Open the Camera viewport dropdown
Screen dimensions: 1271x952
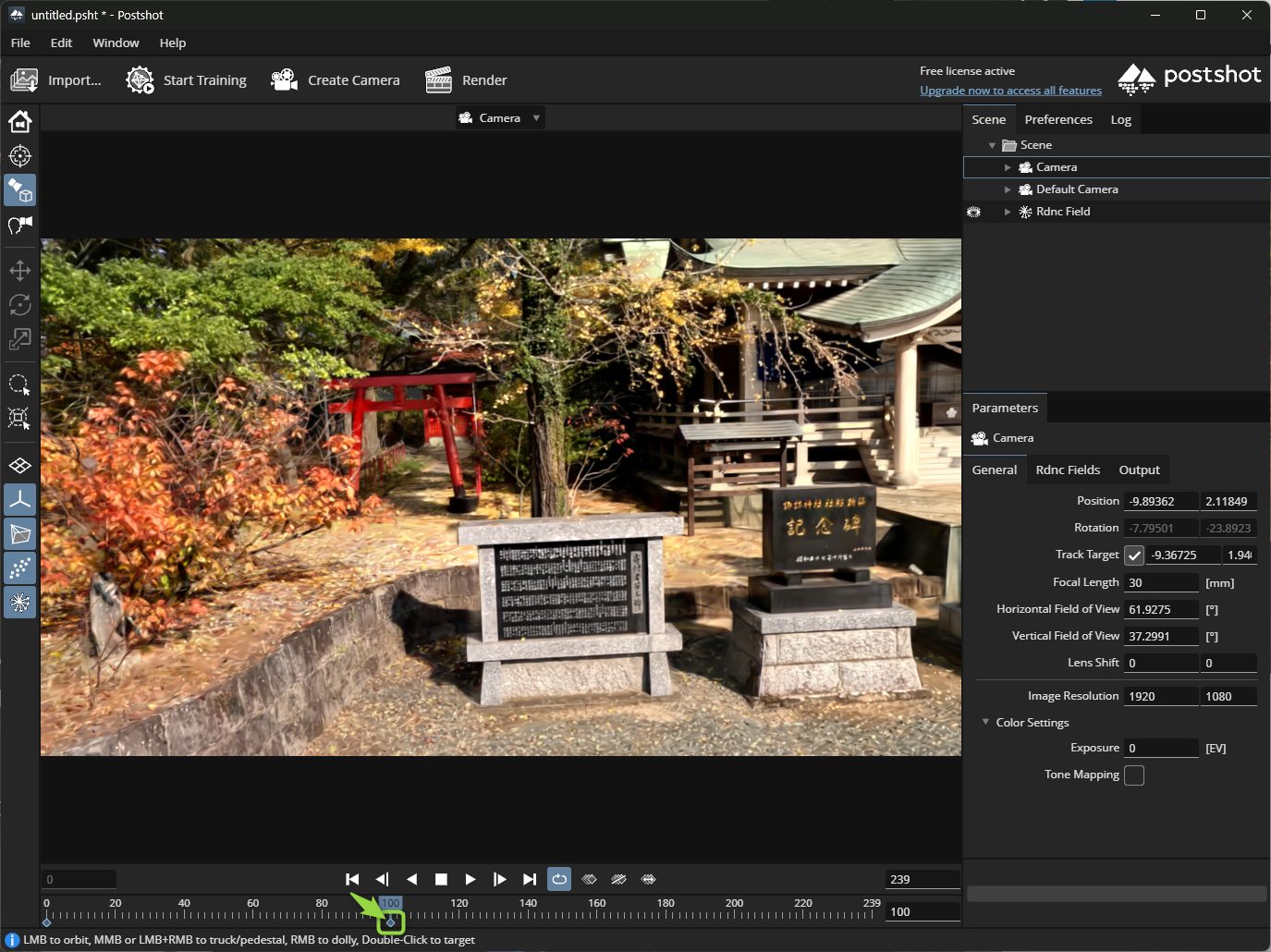500,118
